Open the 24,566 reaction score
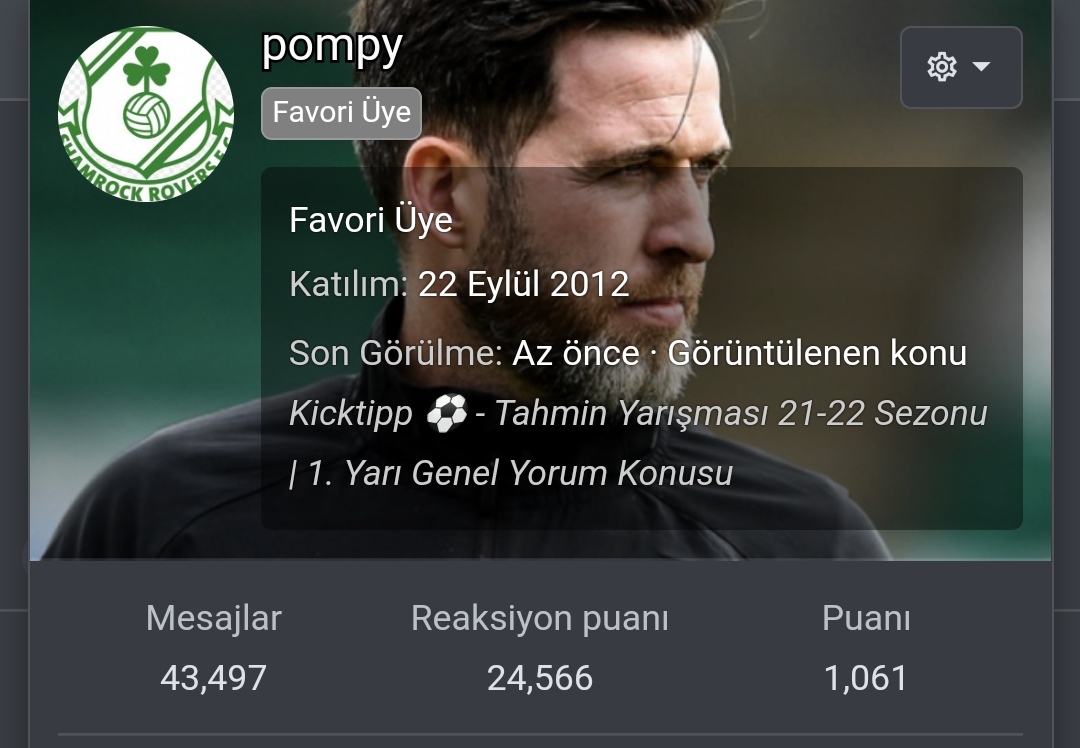The height and width of the screenshot is (748, 1080). [539, 678]
